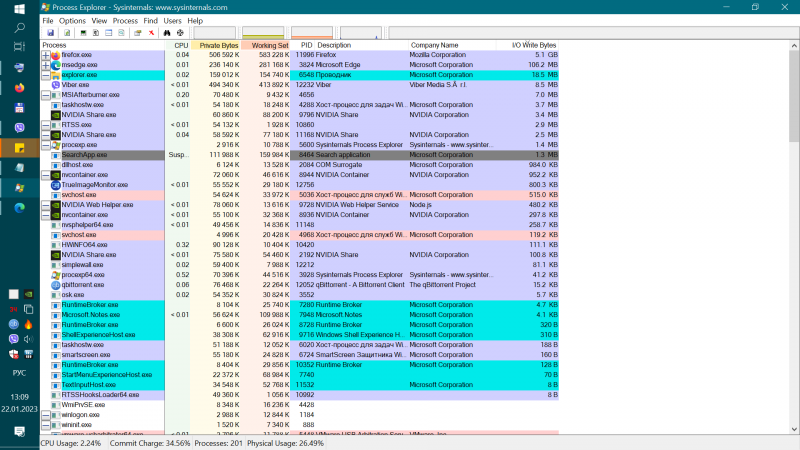The height and width of the screenshot is (450, 800).
Task: Click the volume speaker tray icon
Action: (x=29, y=339)
